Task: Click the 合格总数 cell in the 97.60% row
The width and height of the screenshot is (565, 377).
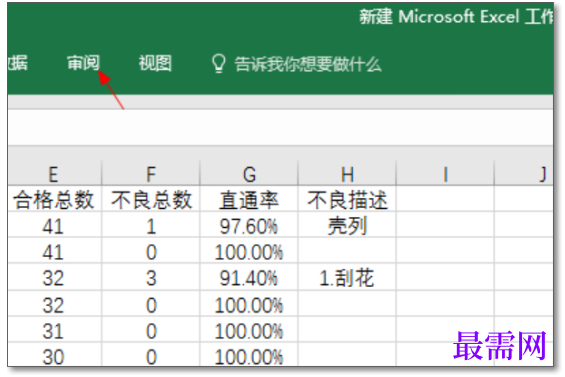Action: tap(55, 225)
